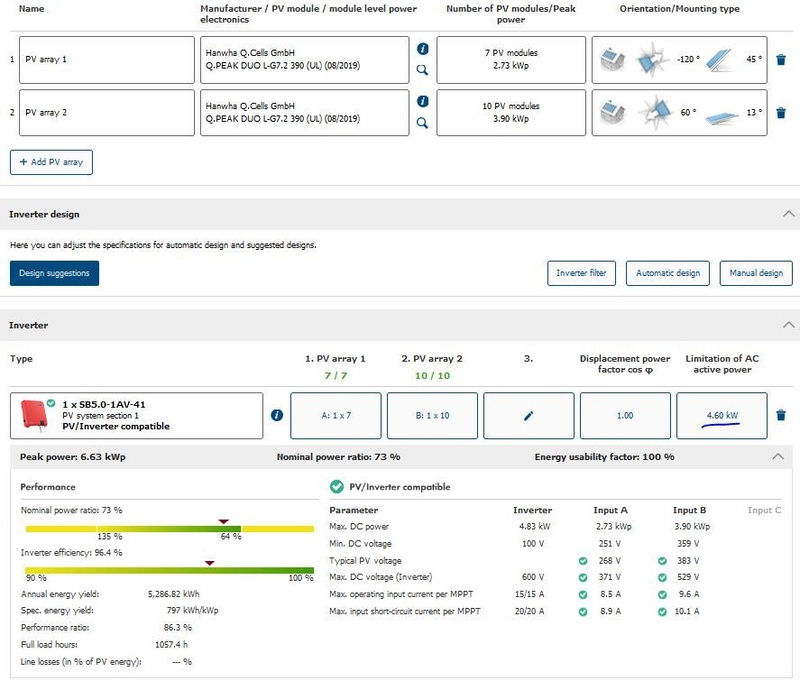This screenshot has width=800, height=681.
Task: Click the Add PV array button
Action: (51, 162)
